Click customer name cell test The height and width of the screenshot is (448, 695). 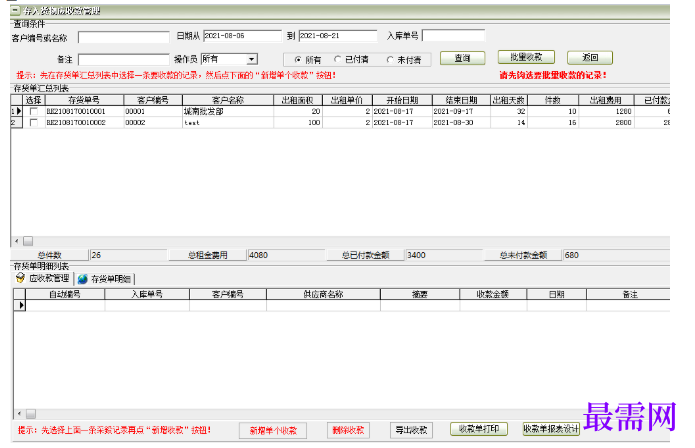pos(228,123)
